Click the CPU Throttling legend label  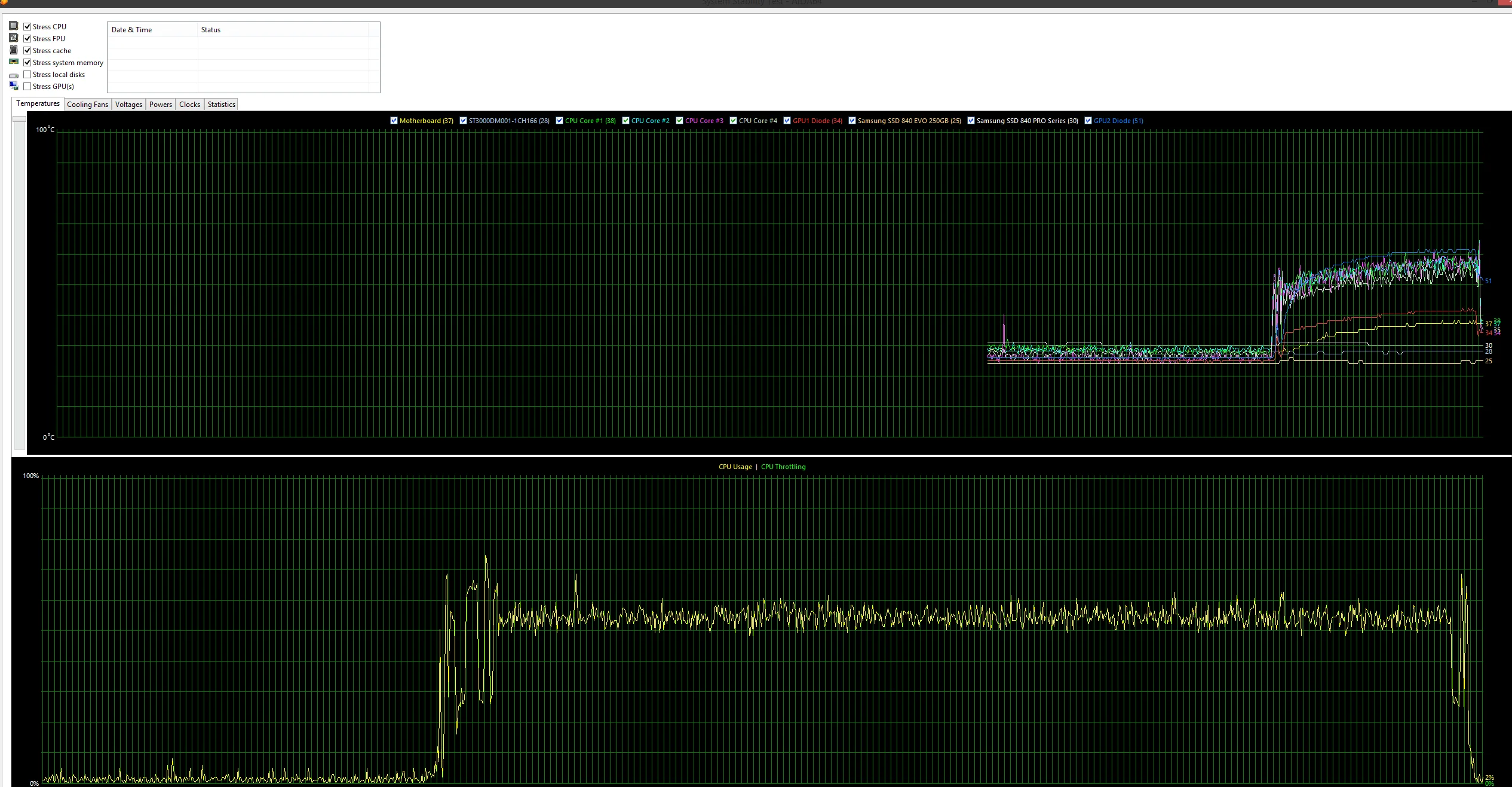783,467
